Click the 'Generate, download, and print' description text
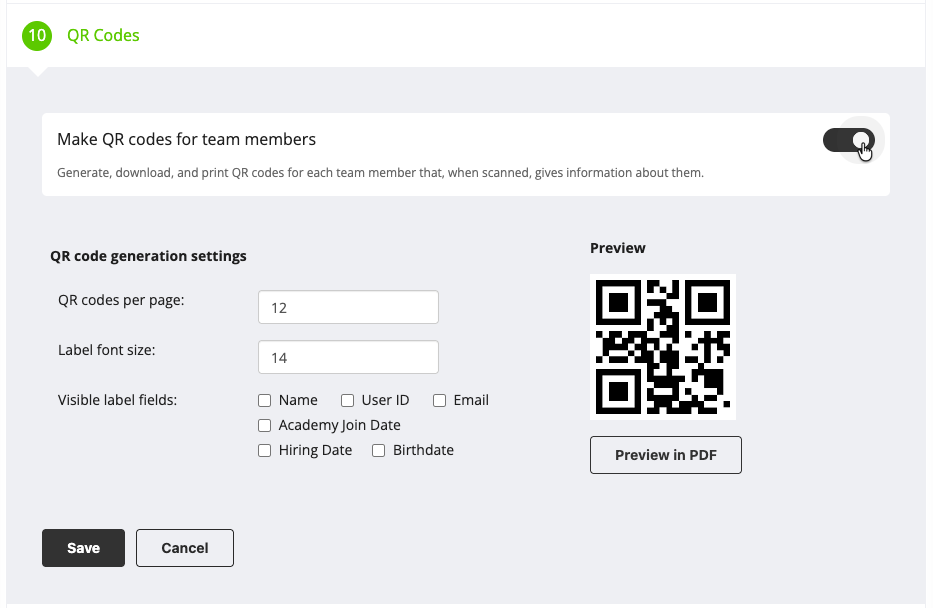Viewport: 933px width, 608px height. [380, 173]
